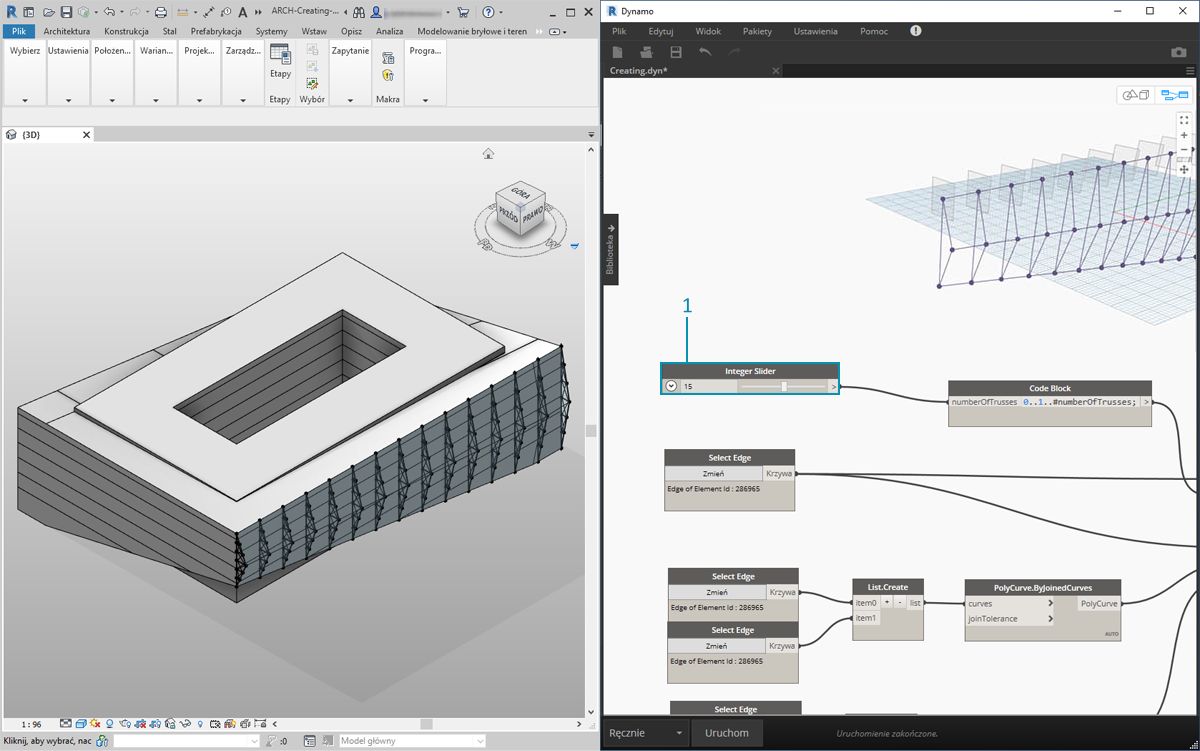Expand the Warianty ribbon panel
1200x751 pixels.
pos(157,100)
